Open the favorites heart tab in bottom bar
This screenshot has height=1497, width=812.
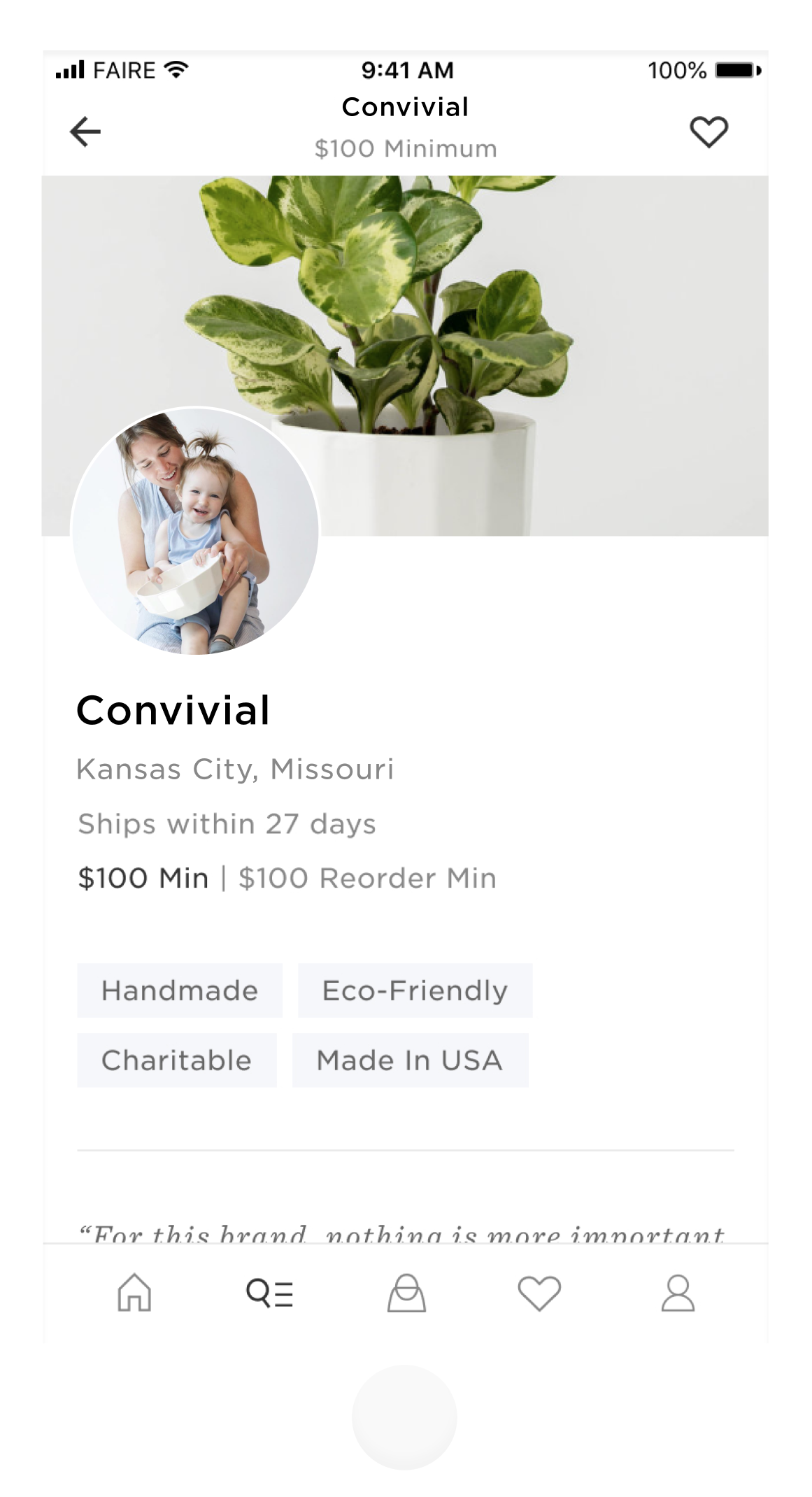point(539,1293)
